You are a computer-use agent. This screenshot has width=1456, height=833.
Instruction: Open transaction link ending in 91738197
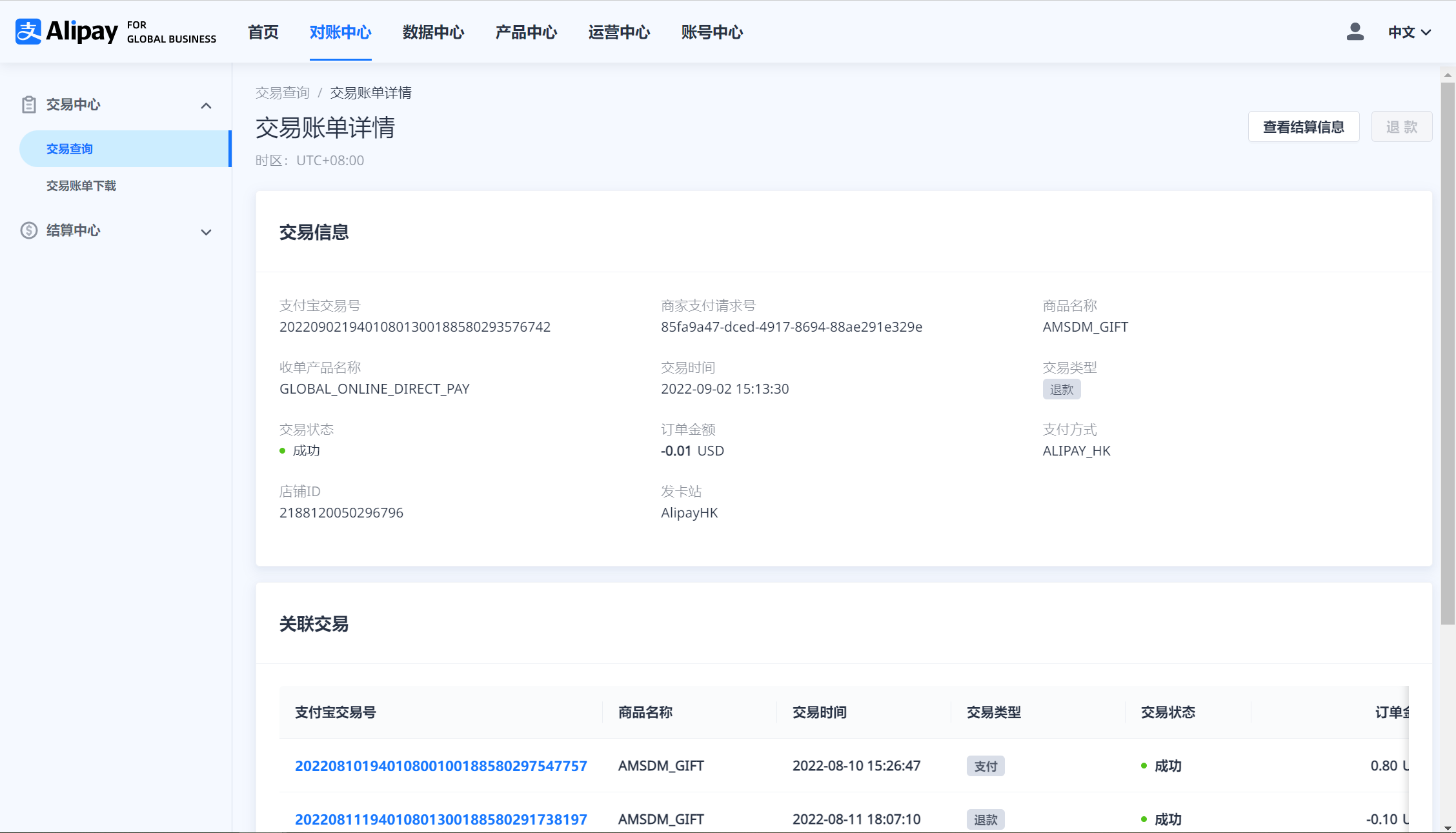441,819
